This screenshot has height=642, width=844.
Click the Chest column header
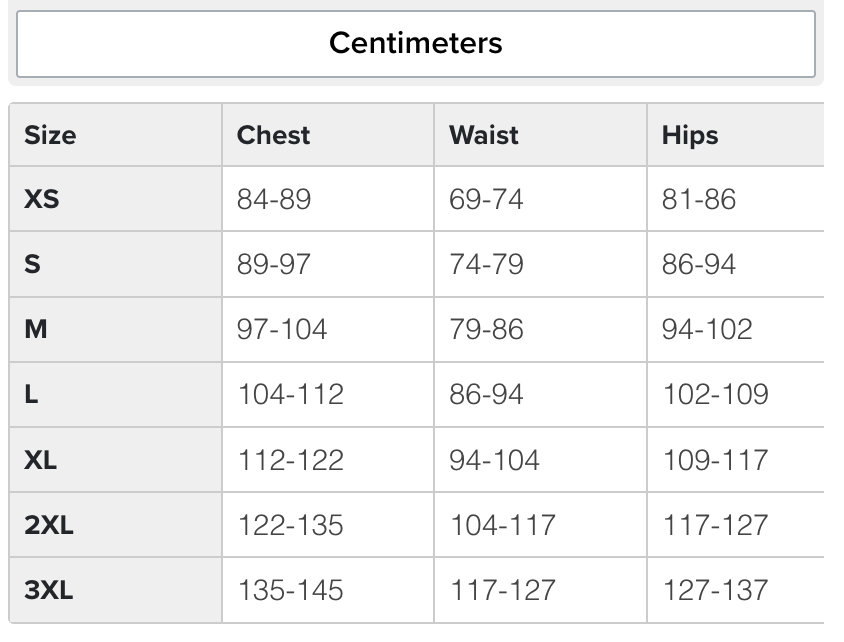pos(273,135)
